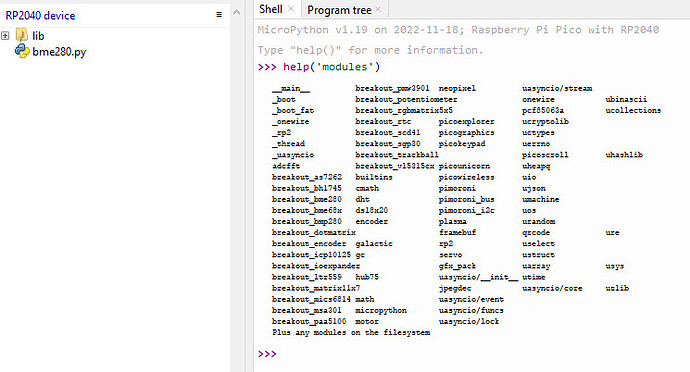
Task: Click the RP2040 device header link
Action: [x=40, y=16]
